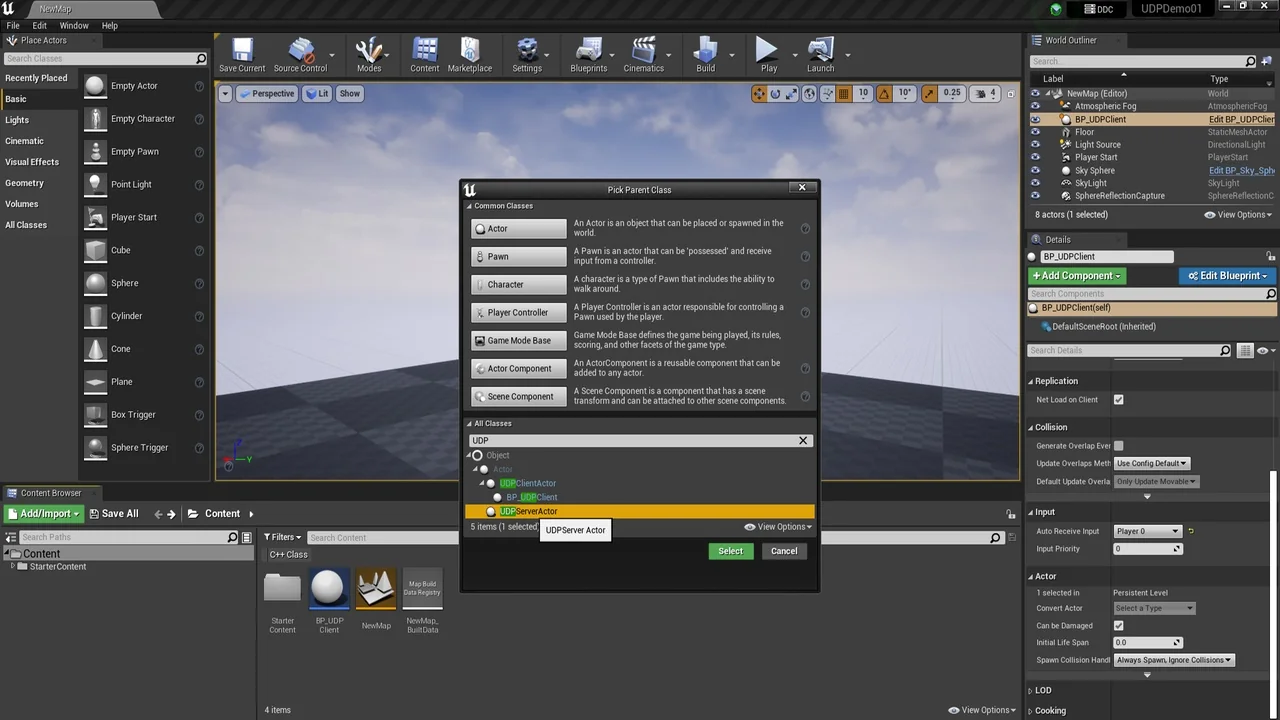Hide the Floor actor using its eye icon
1280x720 pixels.
1035,132
